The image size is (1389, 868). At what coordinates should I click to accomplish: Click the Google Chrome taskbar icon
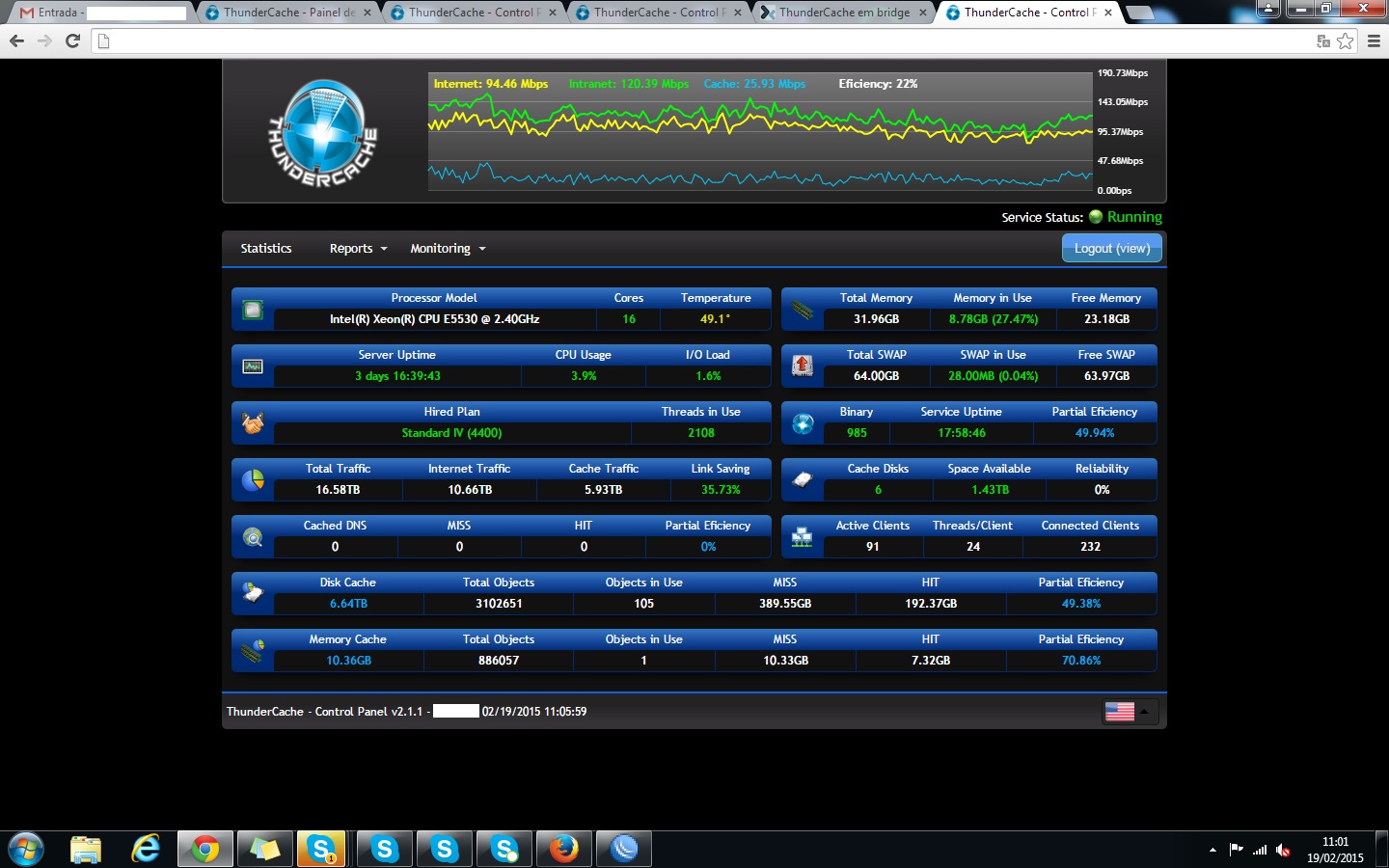[x=204, y=850]
